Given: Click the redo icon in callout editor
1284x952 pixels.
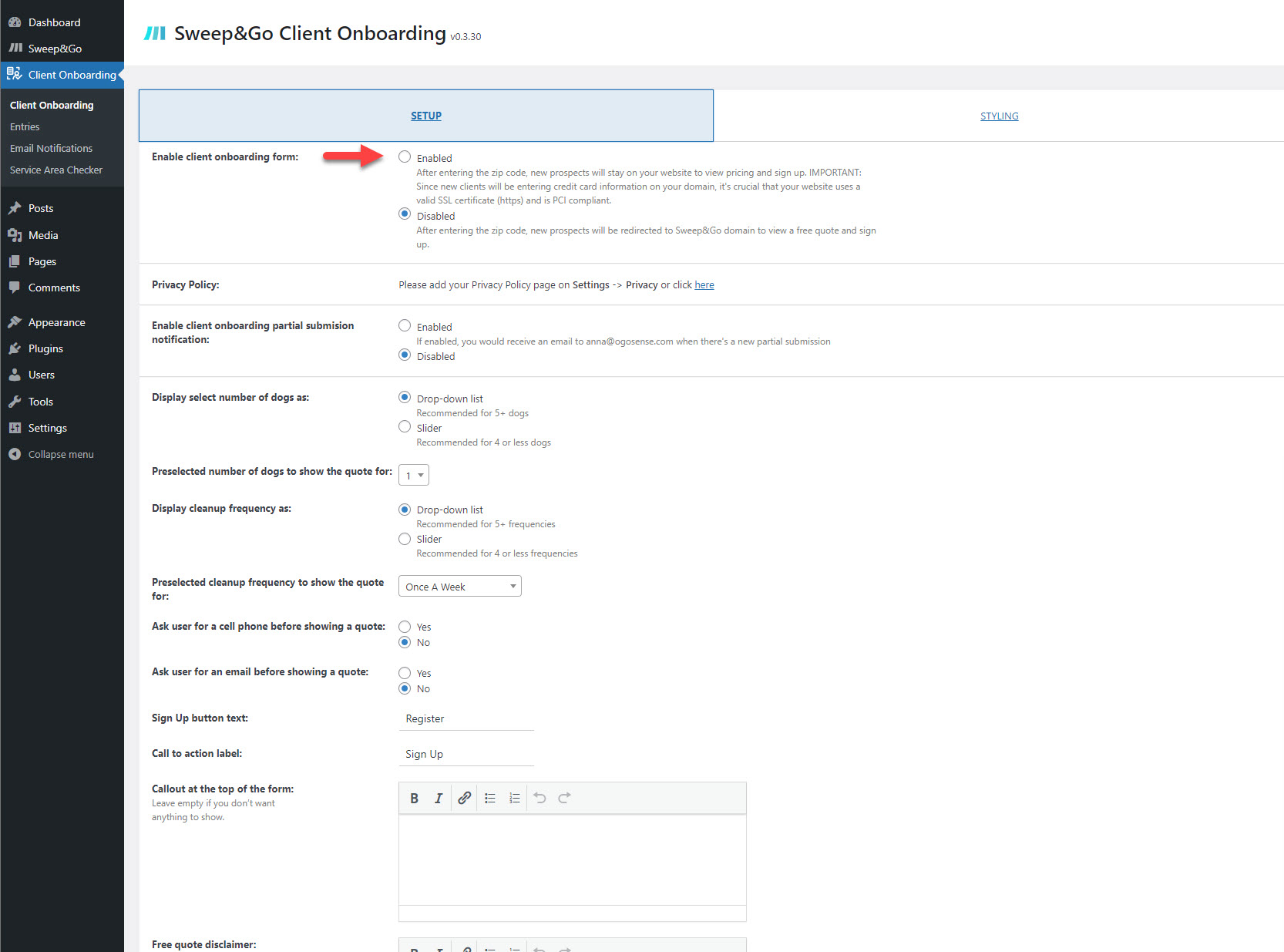Looking at the screenshot, I should 564,799.
